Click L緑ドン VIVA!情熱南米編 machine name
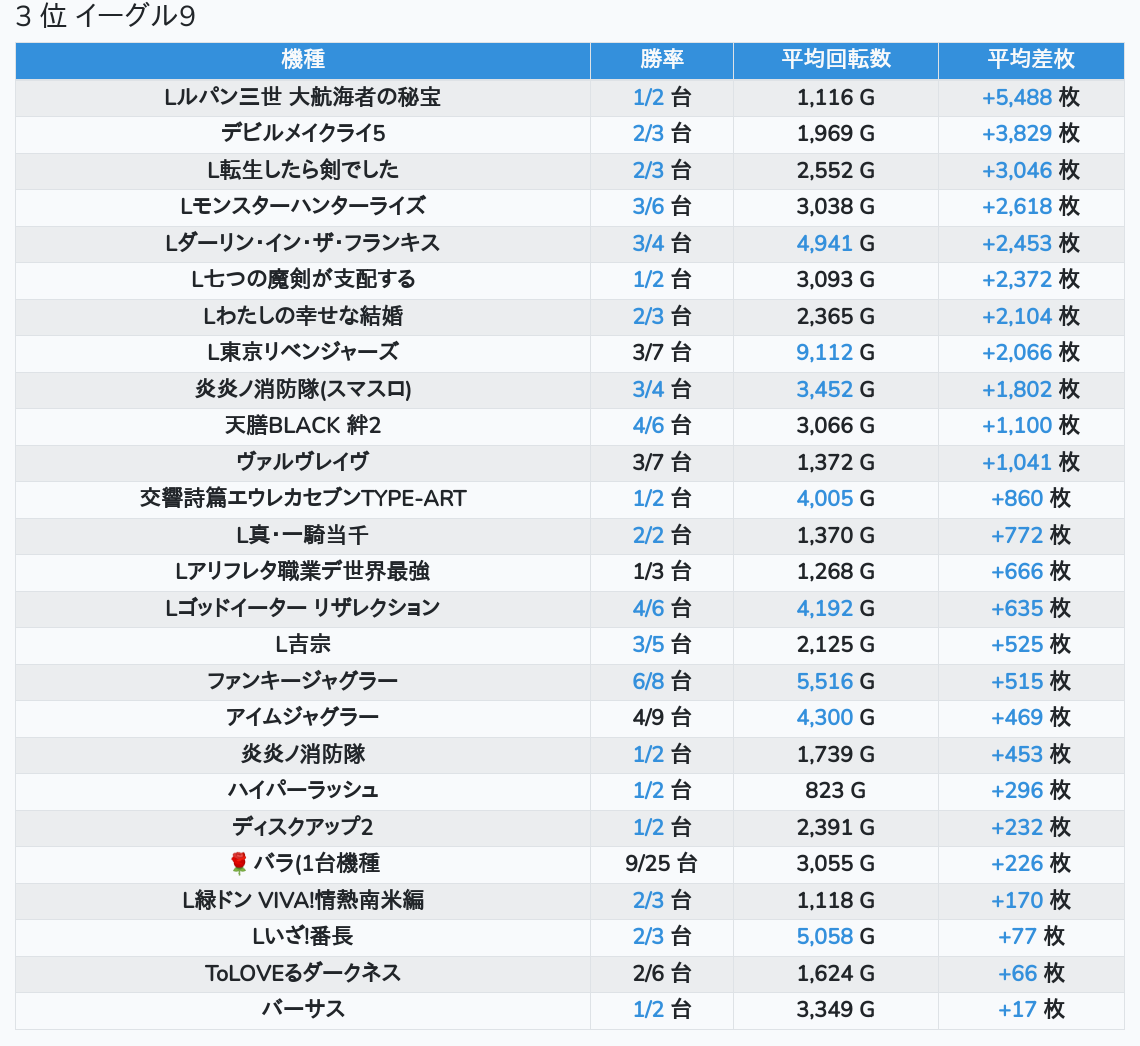 pyautogui.click(x=302, y=900)
